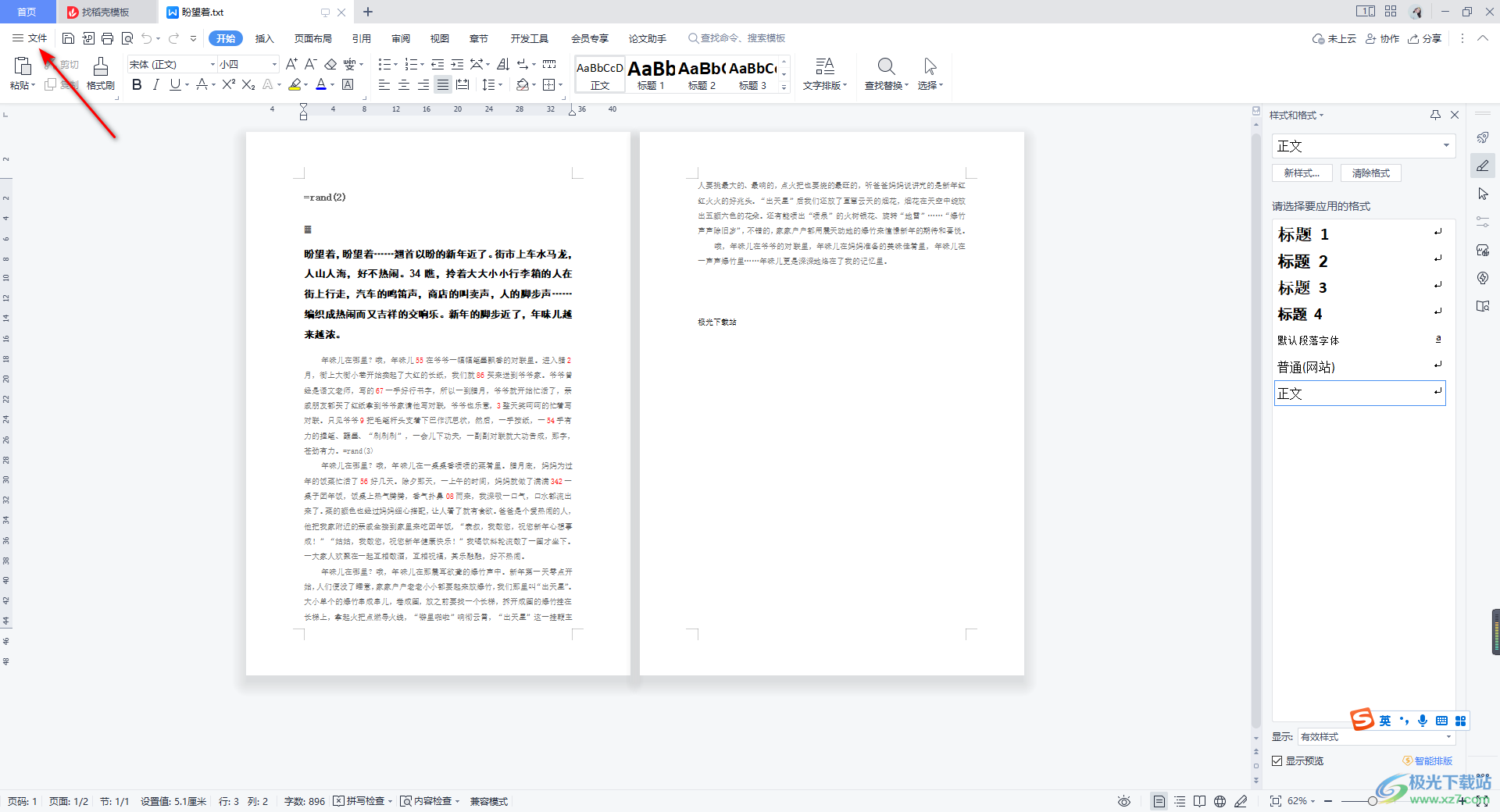Open Print Preview icon
1500x812 pixels.
point(127,38)
